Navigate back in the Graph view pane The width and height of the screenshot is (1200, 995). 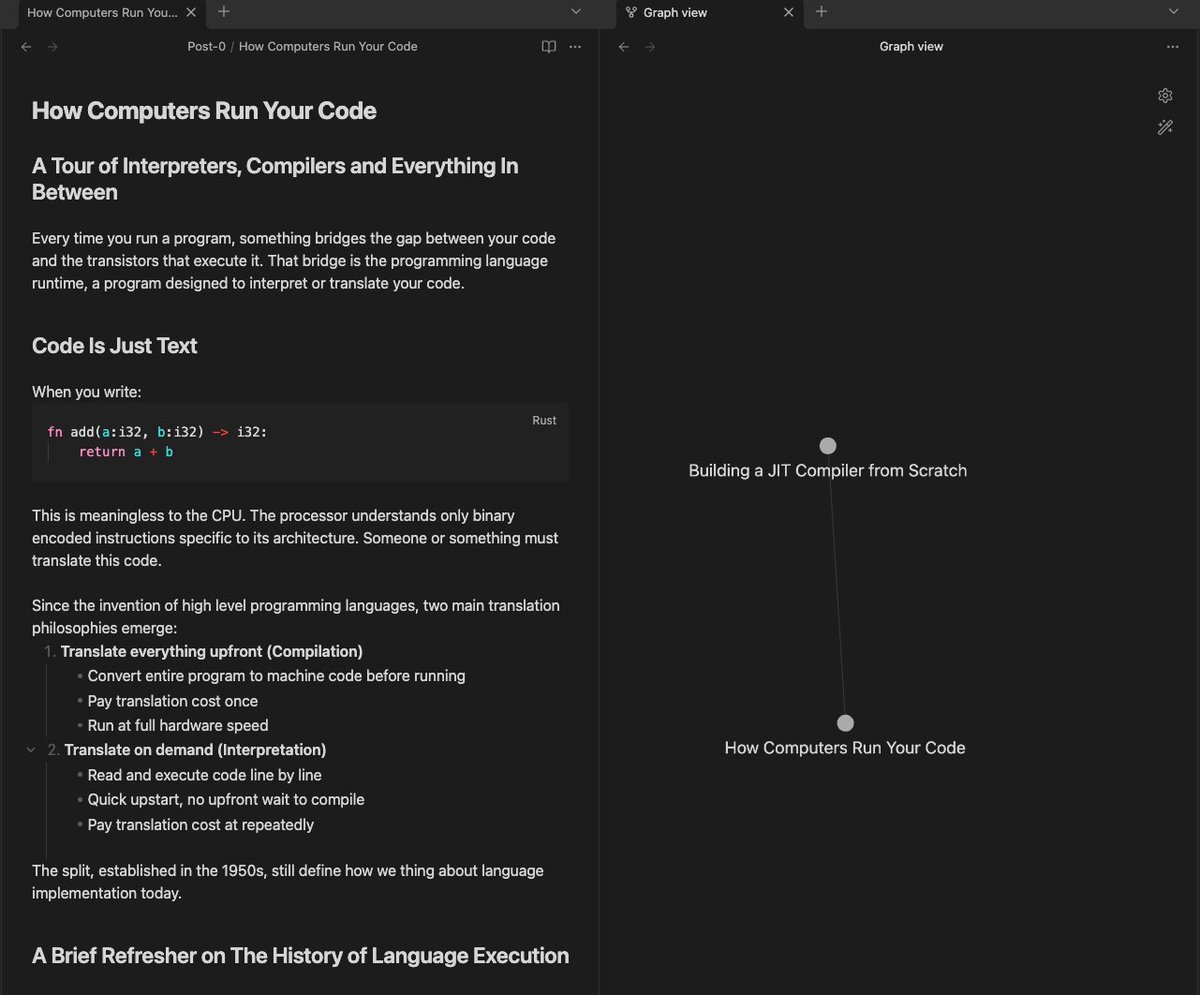(x=624, y=46)
